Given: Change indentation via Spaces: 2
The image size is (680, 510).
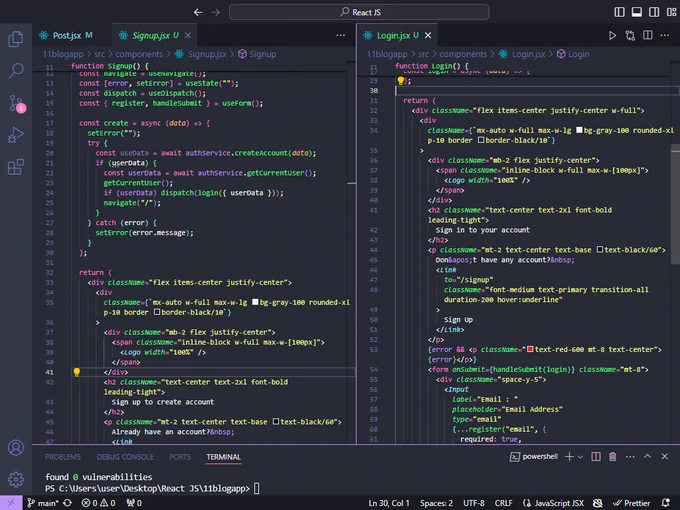Looking at the screenshot, I should (436, 503).
